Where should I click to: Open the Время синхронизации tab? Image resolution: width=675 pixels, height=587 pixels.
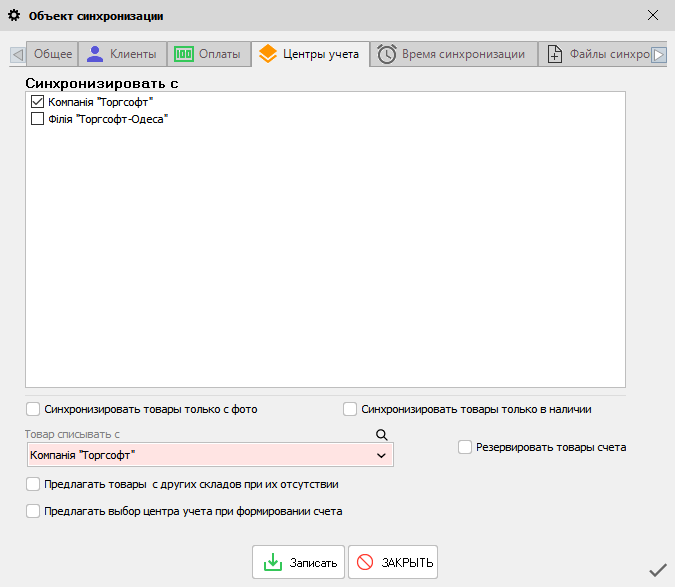[452, 54]
